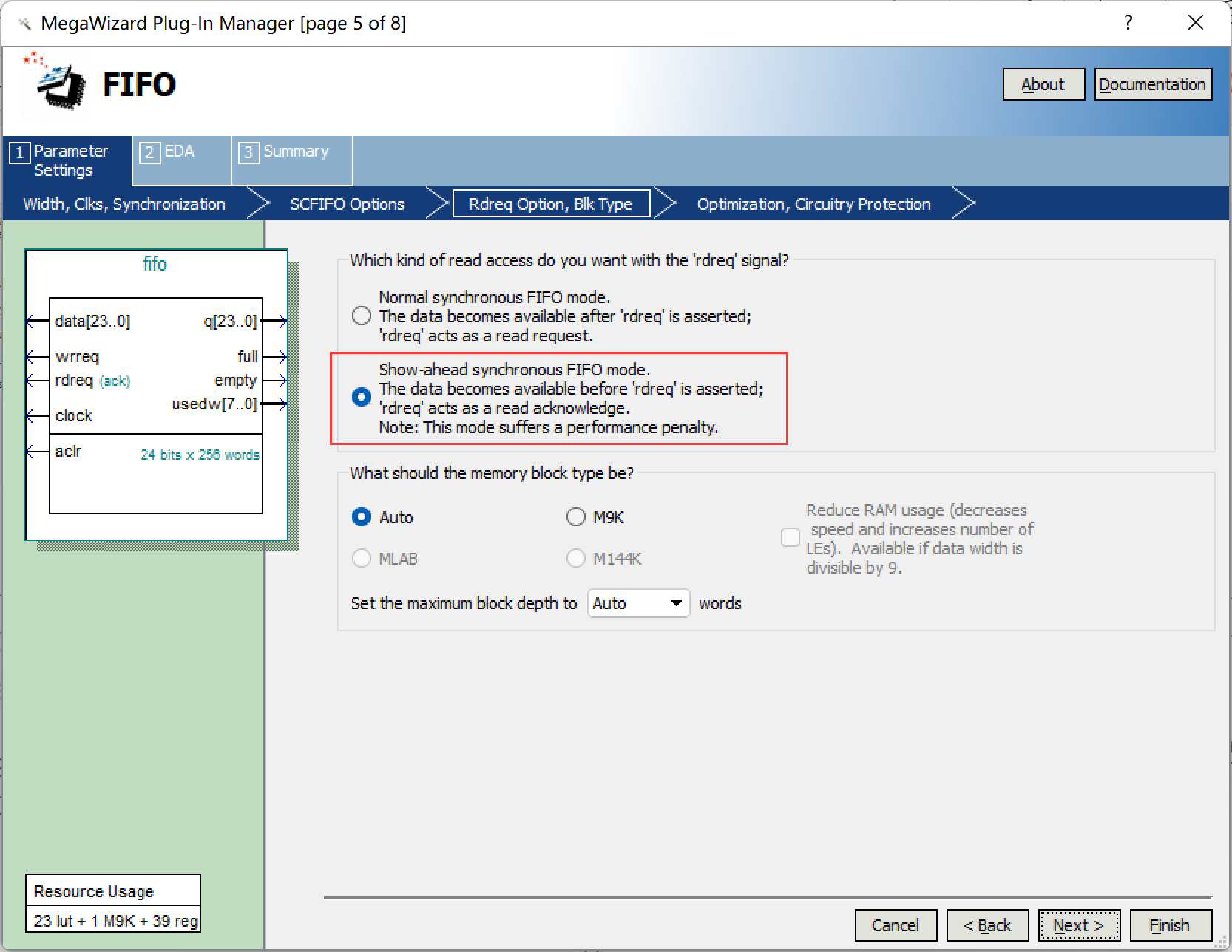
Task: Click the Resource Usage heading
Action: point(94,891)
